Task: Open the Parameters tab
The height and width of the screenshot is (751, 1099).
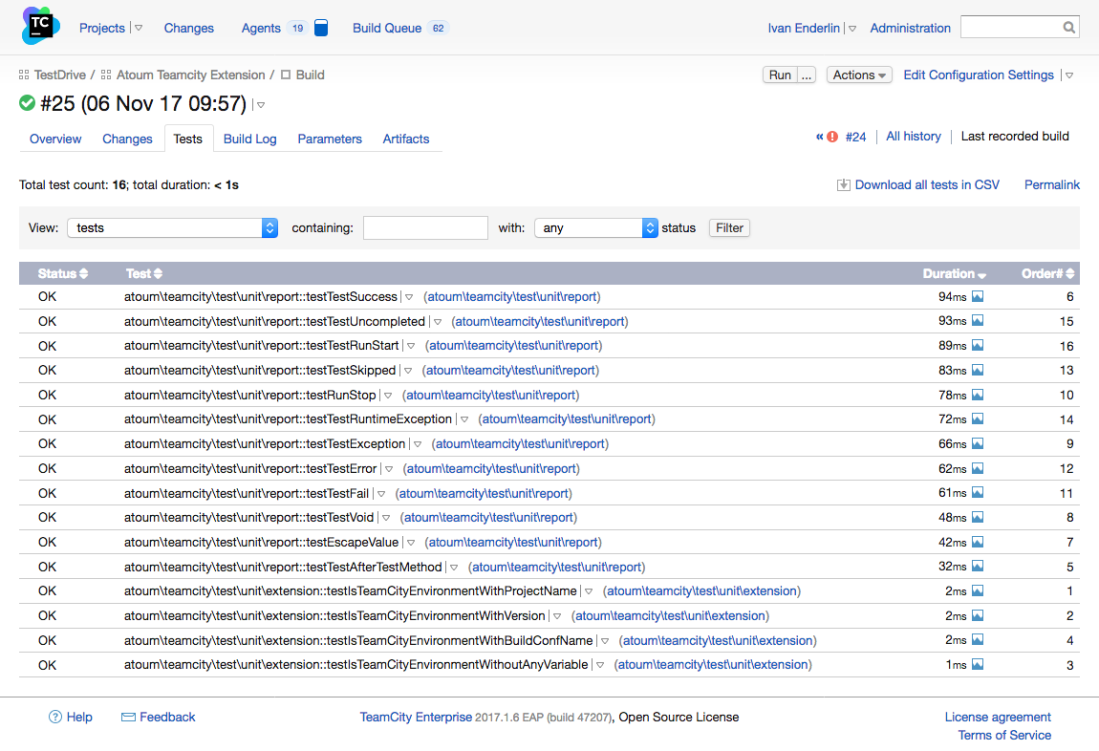Action: pos(329,139)
